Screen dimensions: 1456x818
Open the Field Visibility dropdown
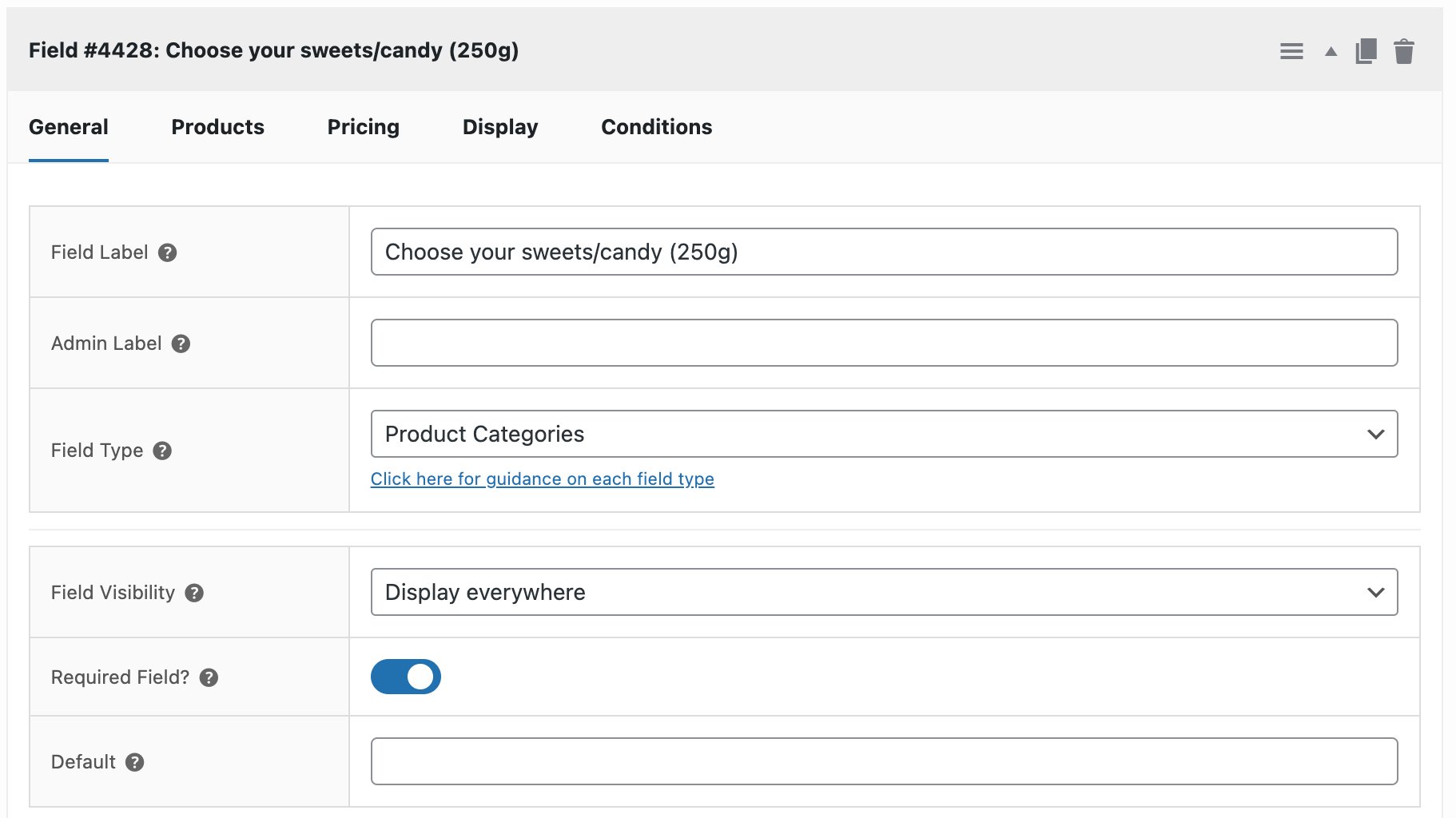(x=883, y=592)
